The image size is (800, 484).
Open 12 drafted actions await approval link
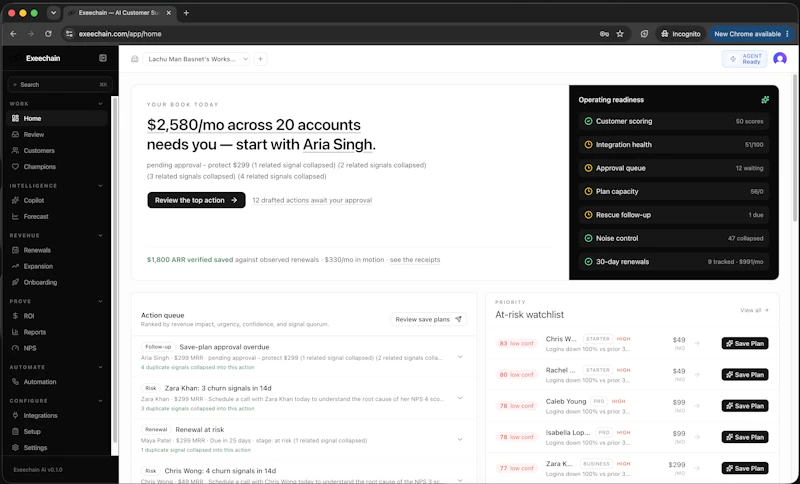[312, 200]
